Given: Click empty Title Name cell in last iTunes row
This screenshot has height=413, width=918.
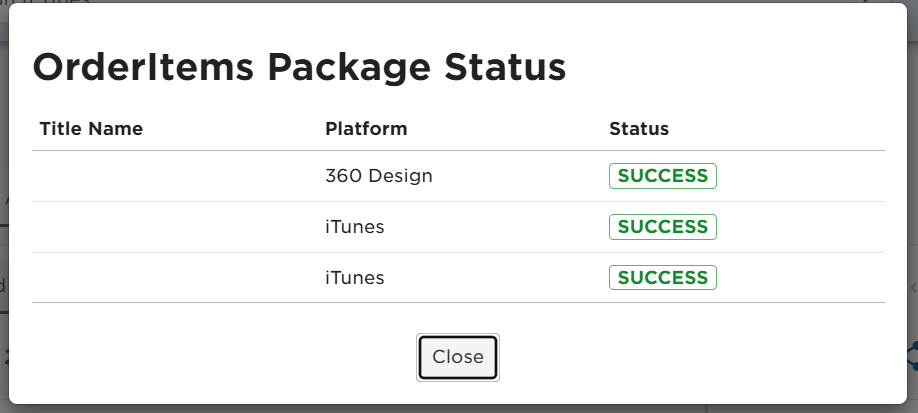Looking at the screenshot, I should (175, 278).
